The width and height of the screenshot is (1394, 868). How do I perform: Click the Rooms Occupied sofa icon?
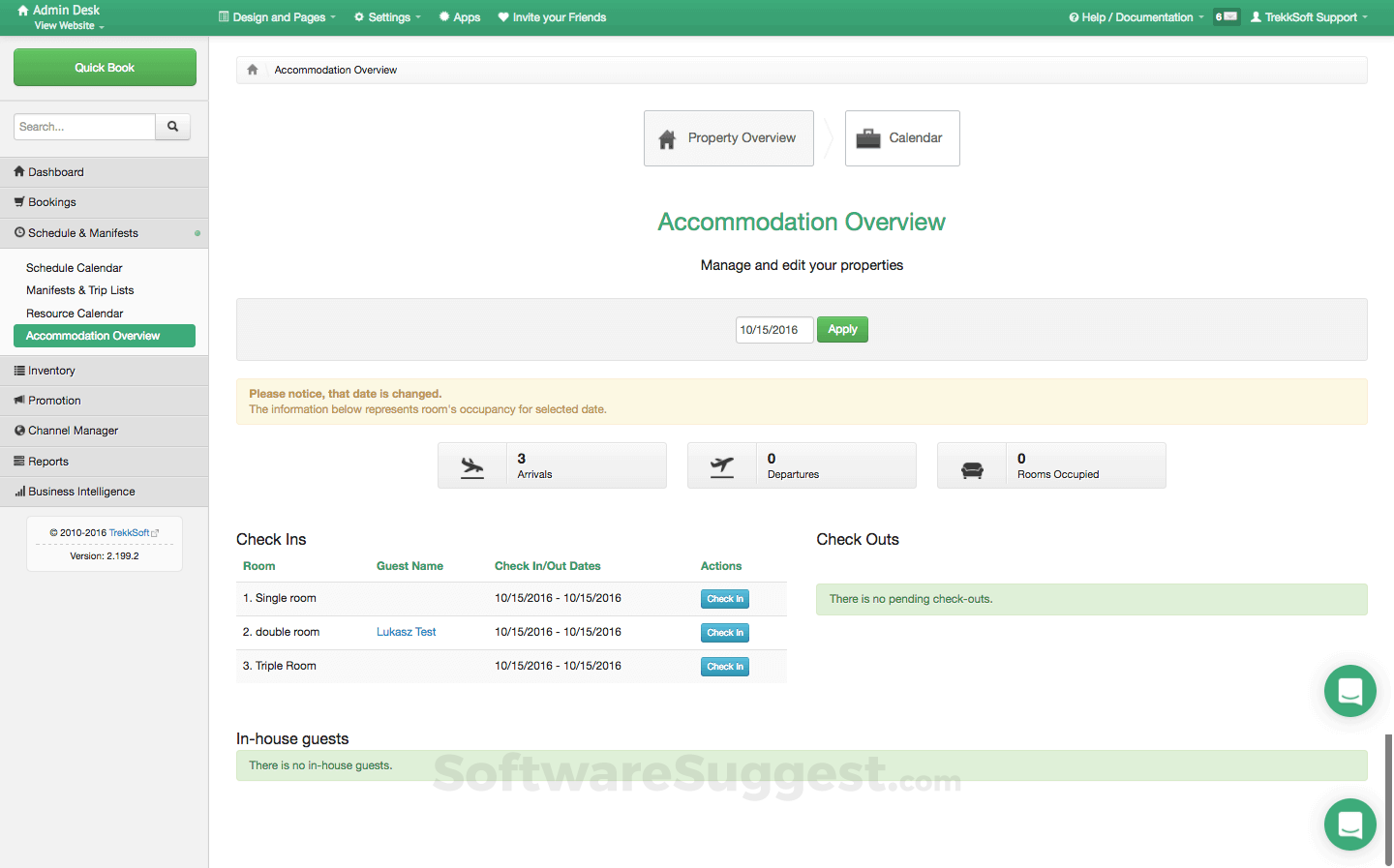(972, 465)
